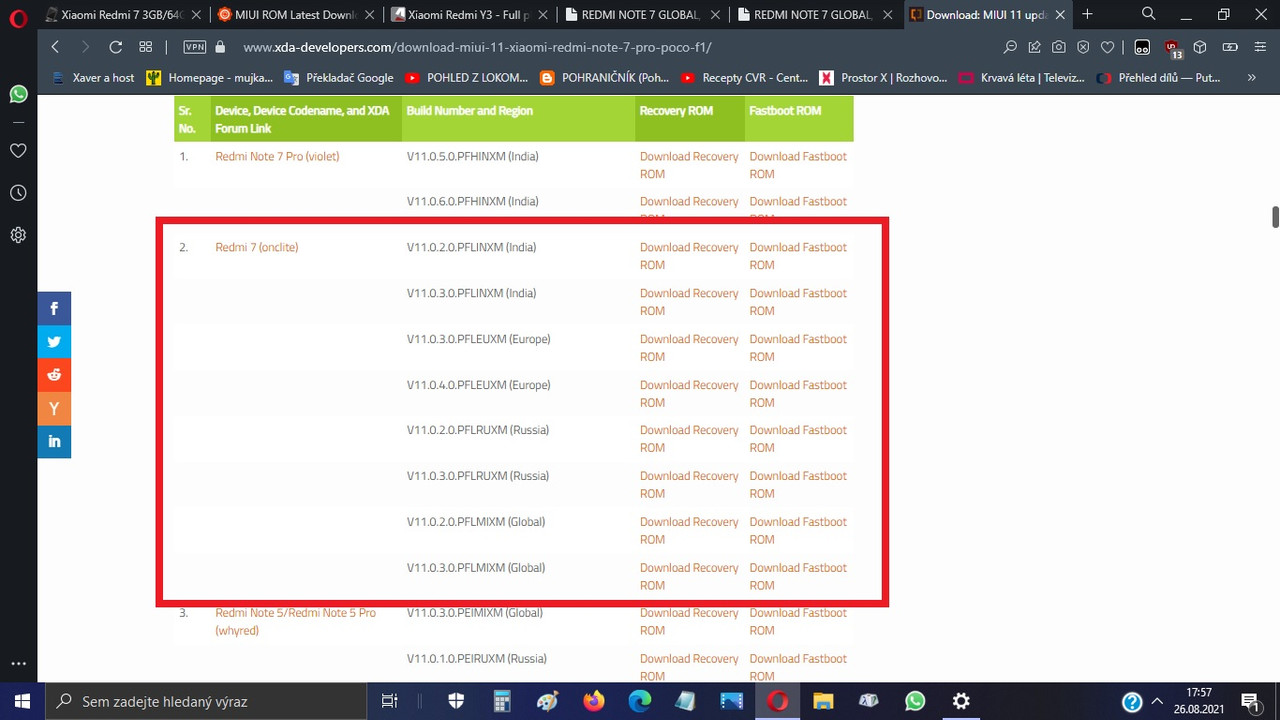The height and width of the screenshot is (720, 1280).
Task: Share page on LinkedIn
Action: [x=54, y=441]
